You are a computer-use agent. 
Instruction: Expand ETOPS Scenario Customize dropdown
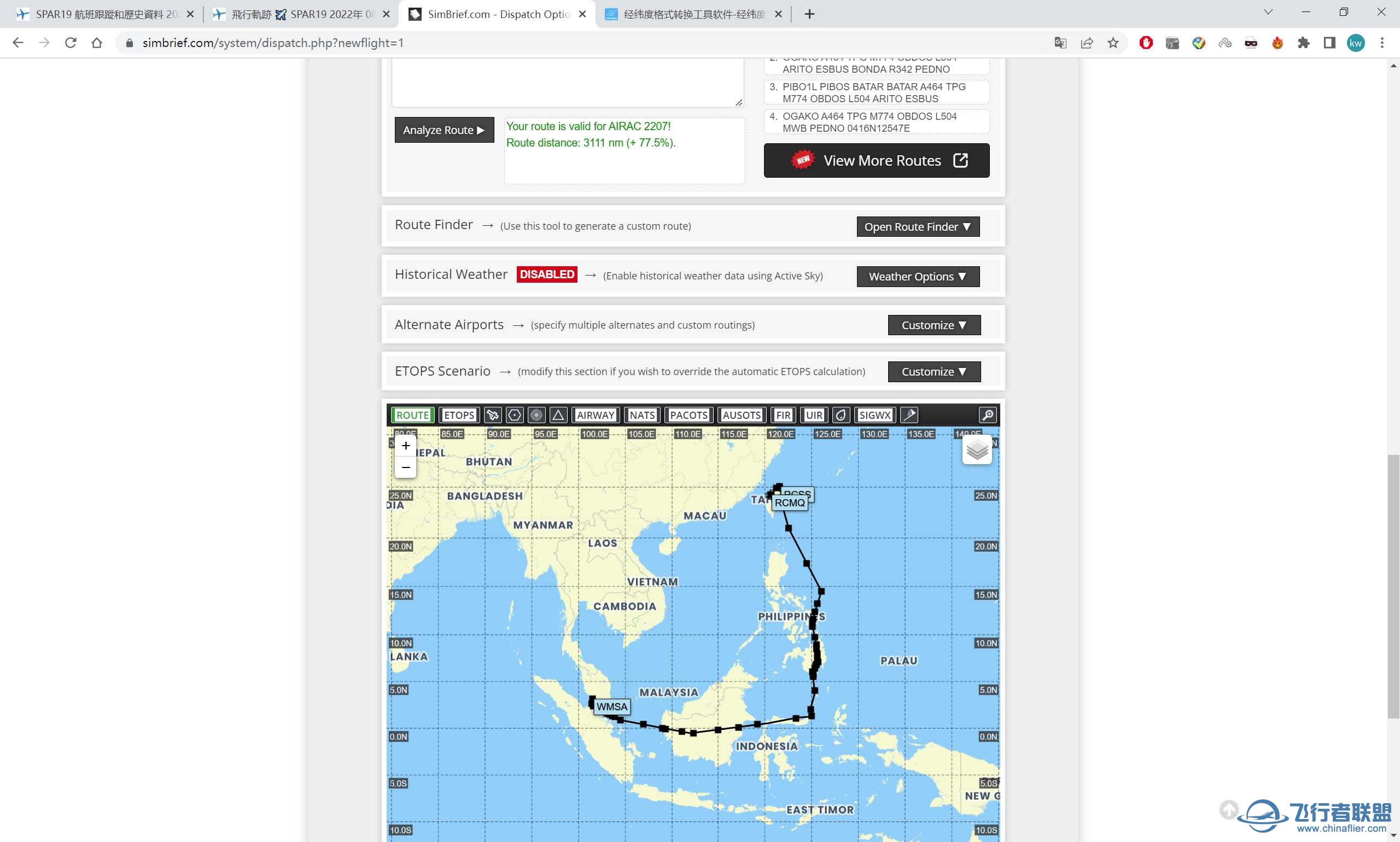point(934,372)
